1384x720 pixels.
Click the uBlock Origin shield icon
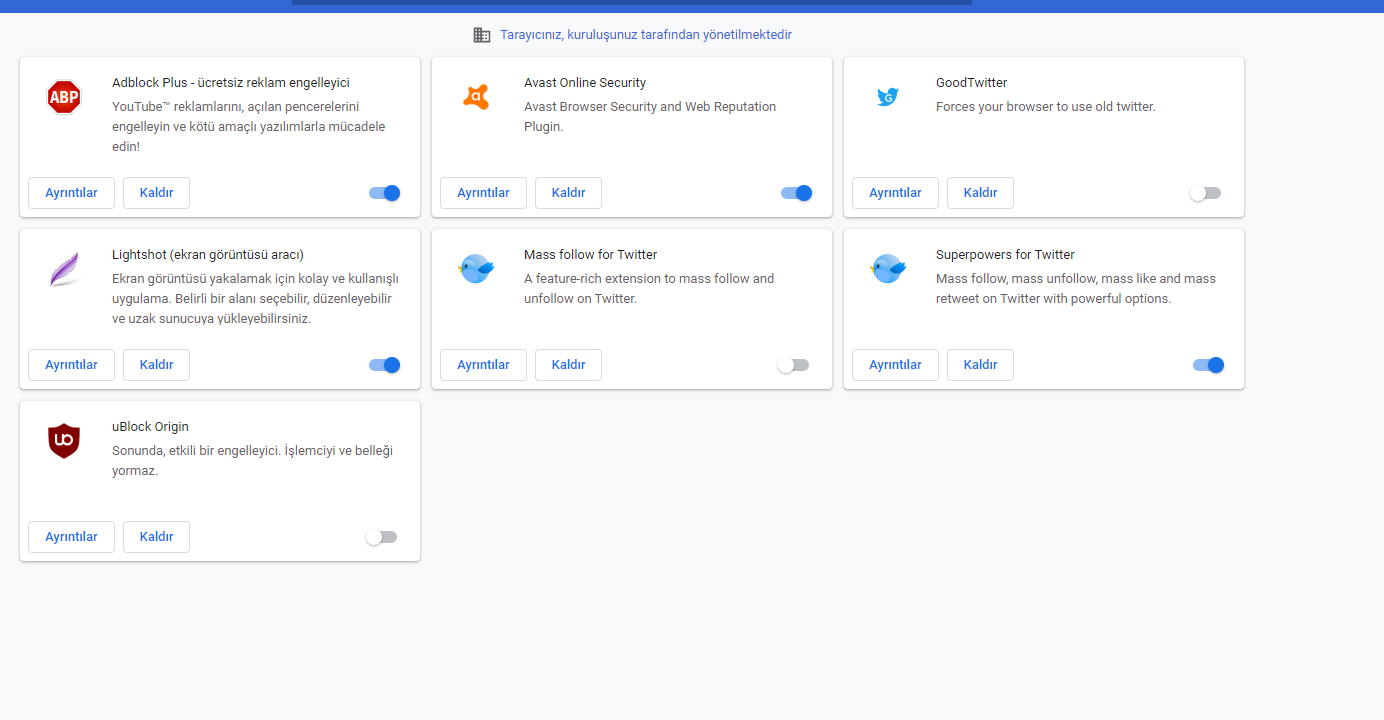click(64, 441)
